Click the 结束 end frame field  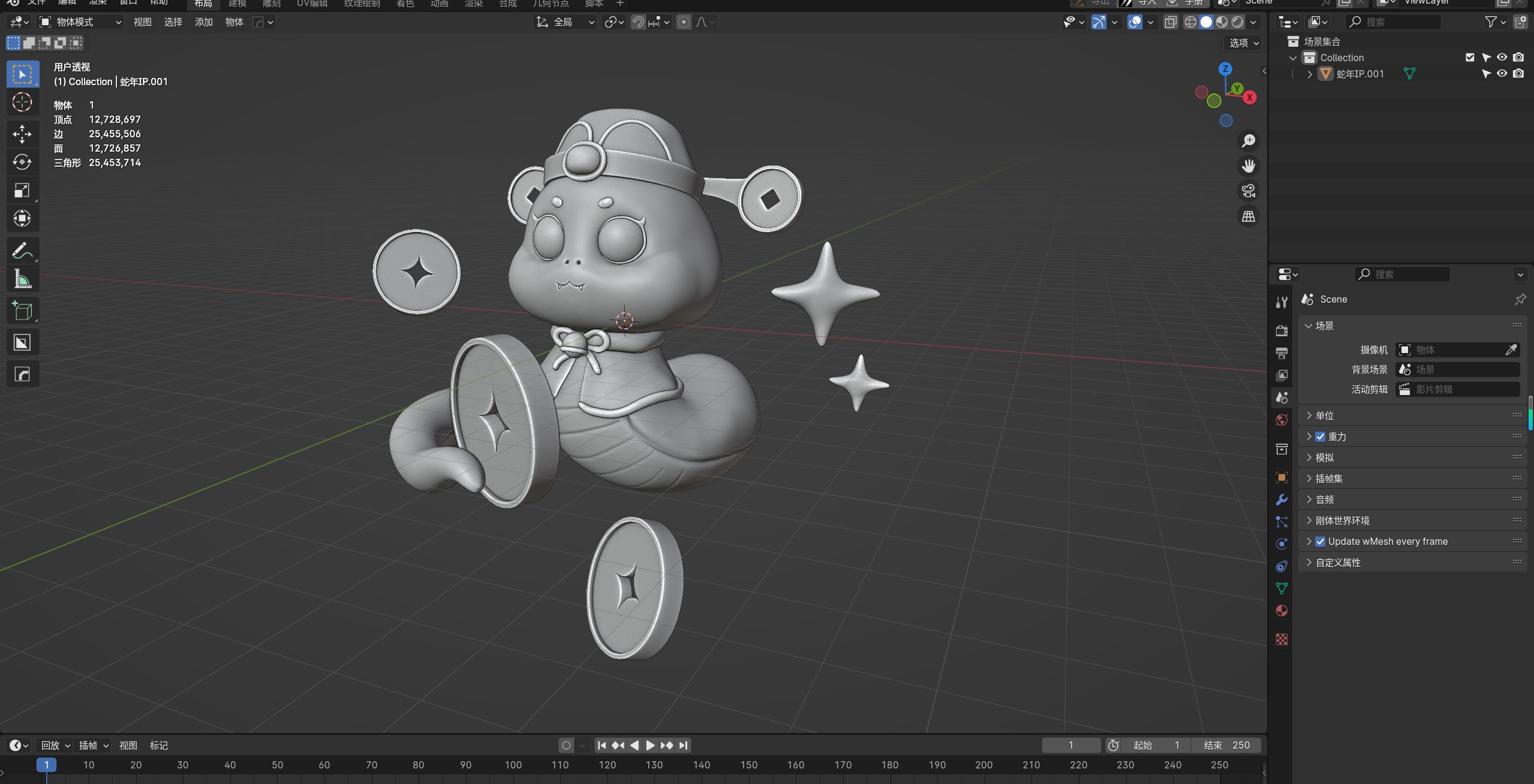coord(1226,745)
